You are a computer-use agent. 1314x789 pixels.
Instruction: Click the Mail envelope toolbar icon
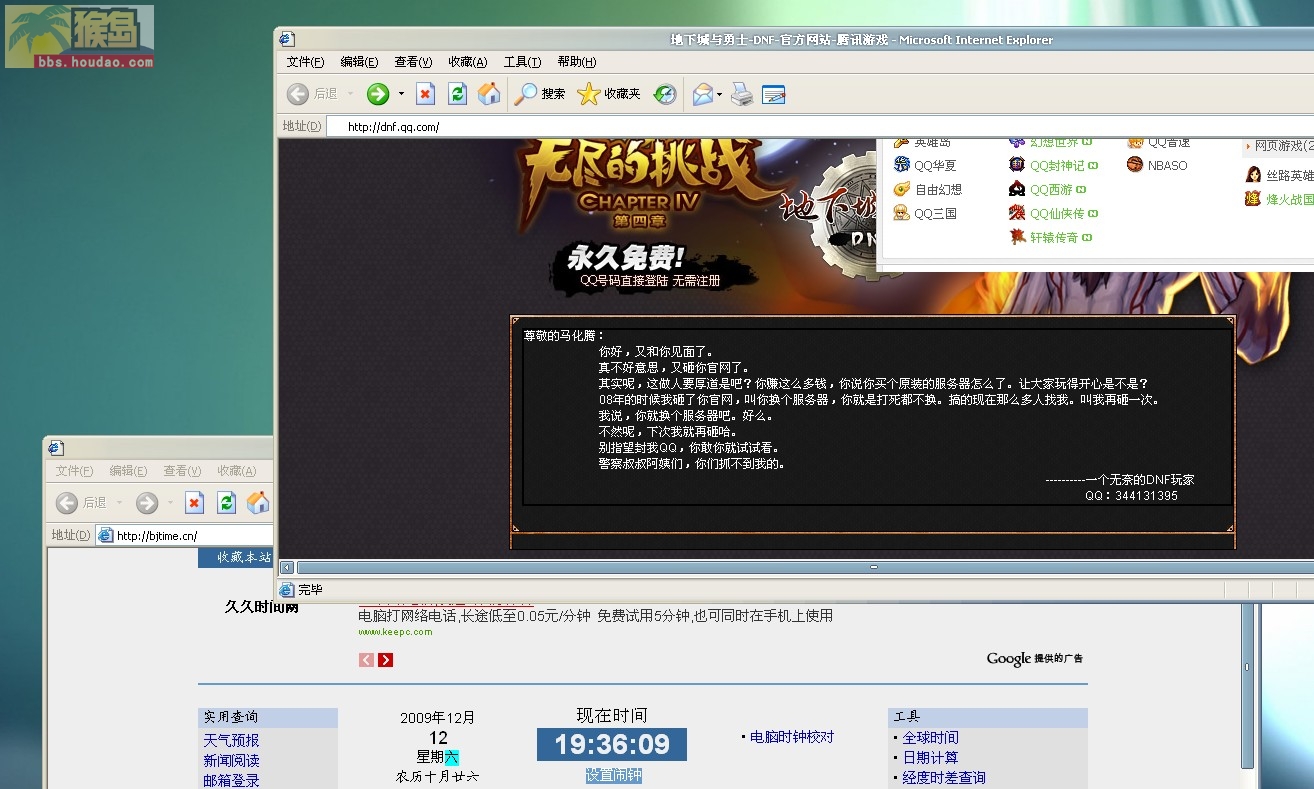tap(703, 94)
